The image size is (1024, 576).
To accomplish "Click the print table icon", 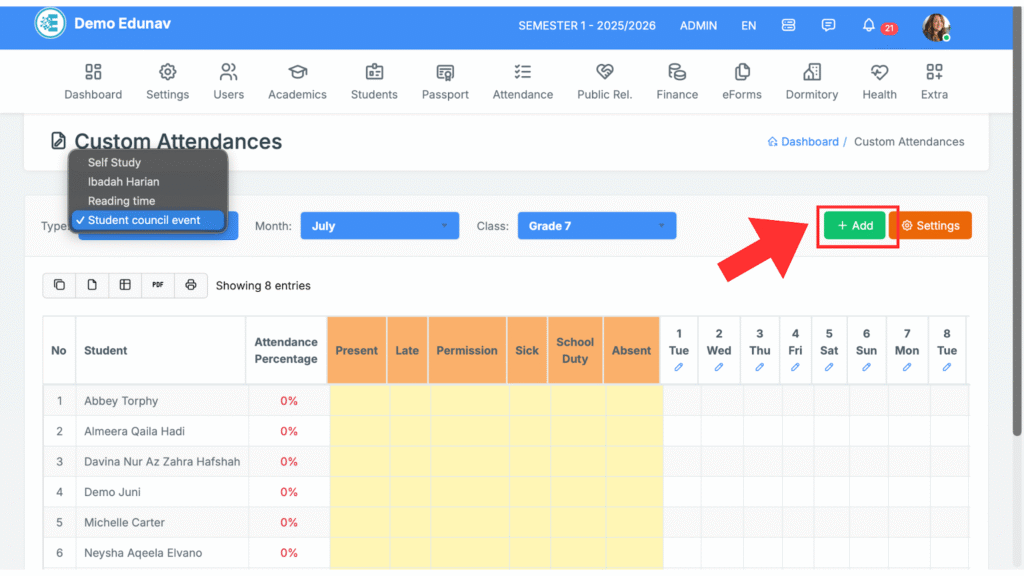I will click(x=191, y=285).
